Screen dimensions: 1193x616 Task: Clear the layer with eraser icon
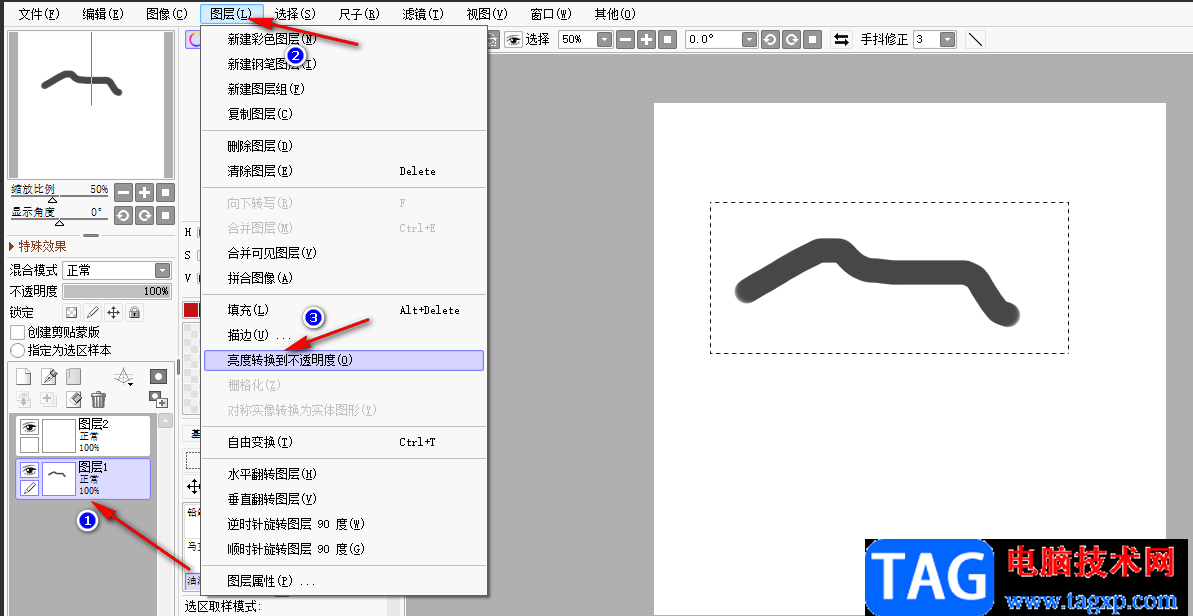pyautogui.click(x=74, y=399)
